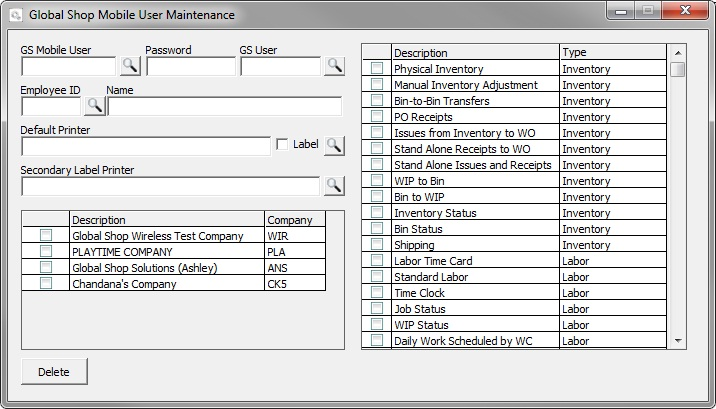
Task: Enable WIP Status checkbox
Action: (377, 324)
